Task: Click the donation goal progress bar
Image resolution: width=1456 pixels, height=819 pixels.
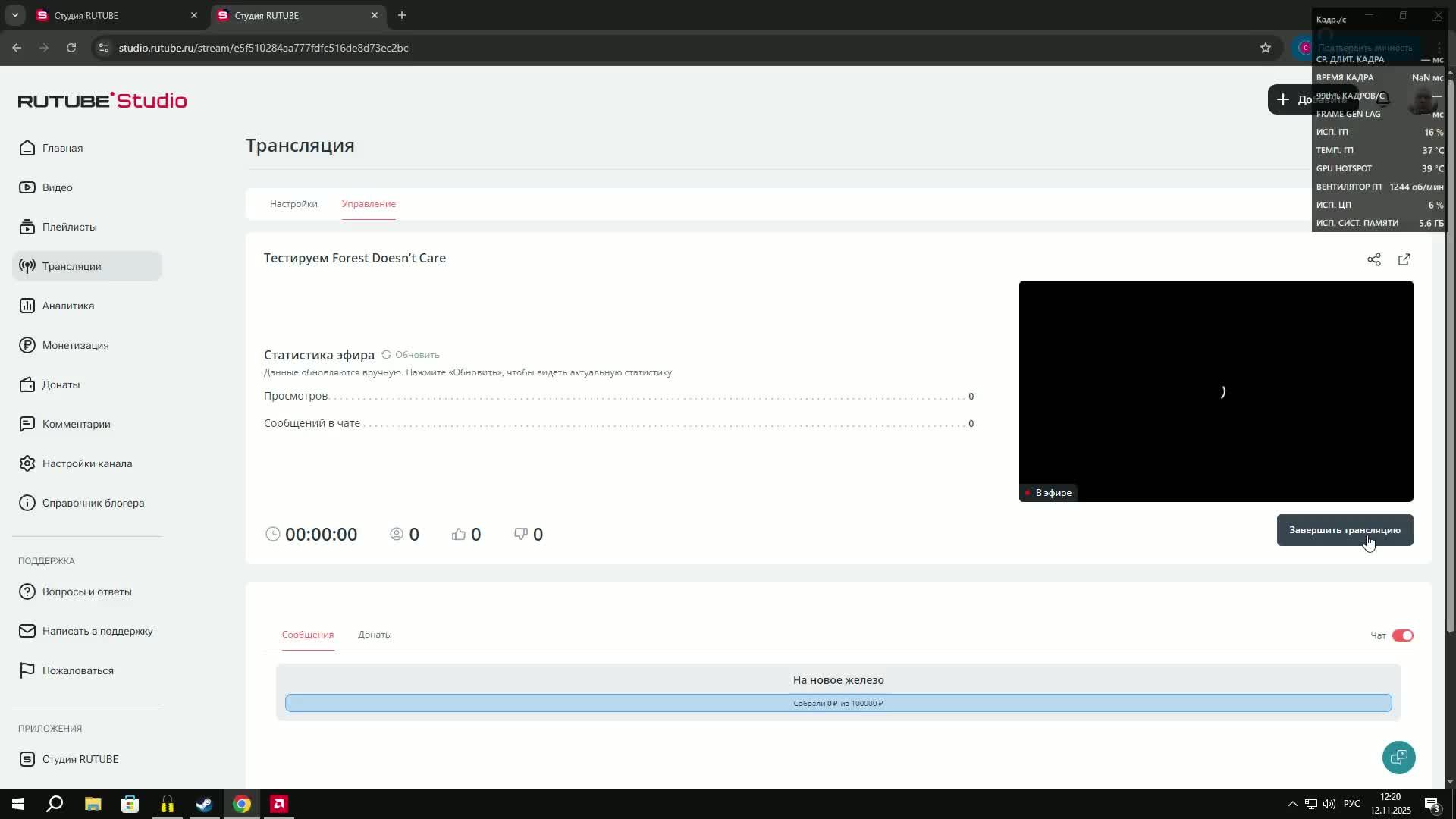Action: (838, 703)
